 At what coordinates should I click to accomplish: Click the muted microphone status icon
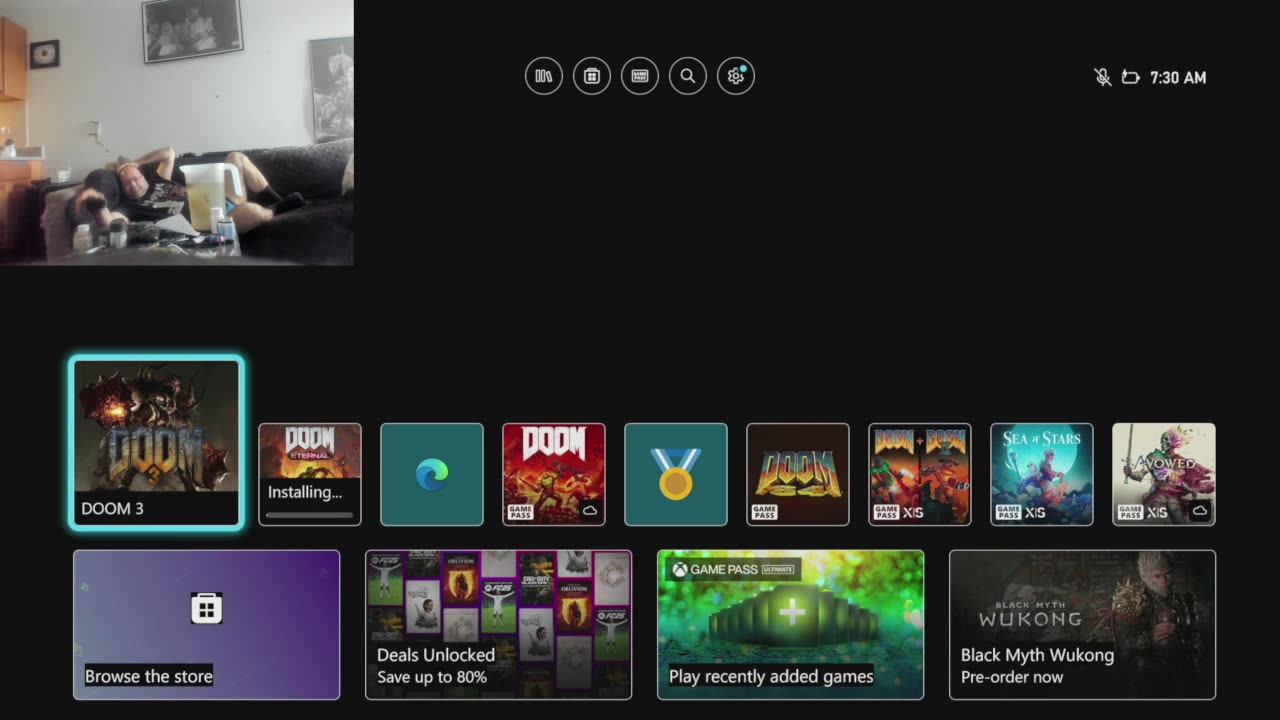(x=1103, y=77)
